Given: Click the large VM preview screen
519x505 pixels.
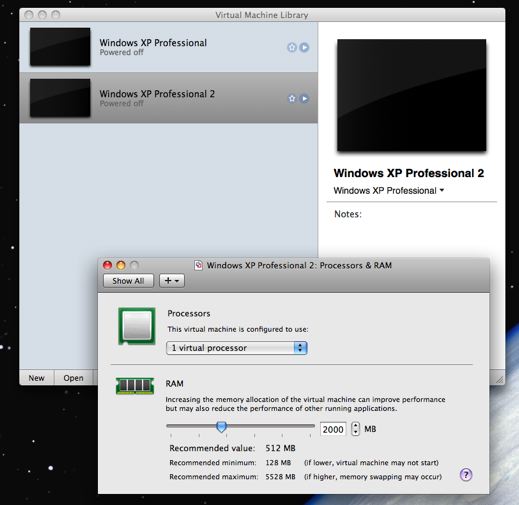Looking at the screenshot, I should (x=412, y=95).
